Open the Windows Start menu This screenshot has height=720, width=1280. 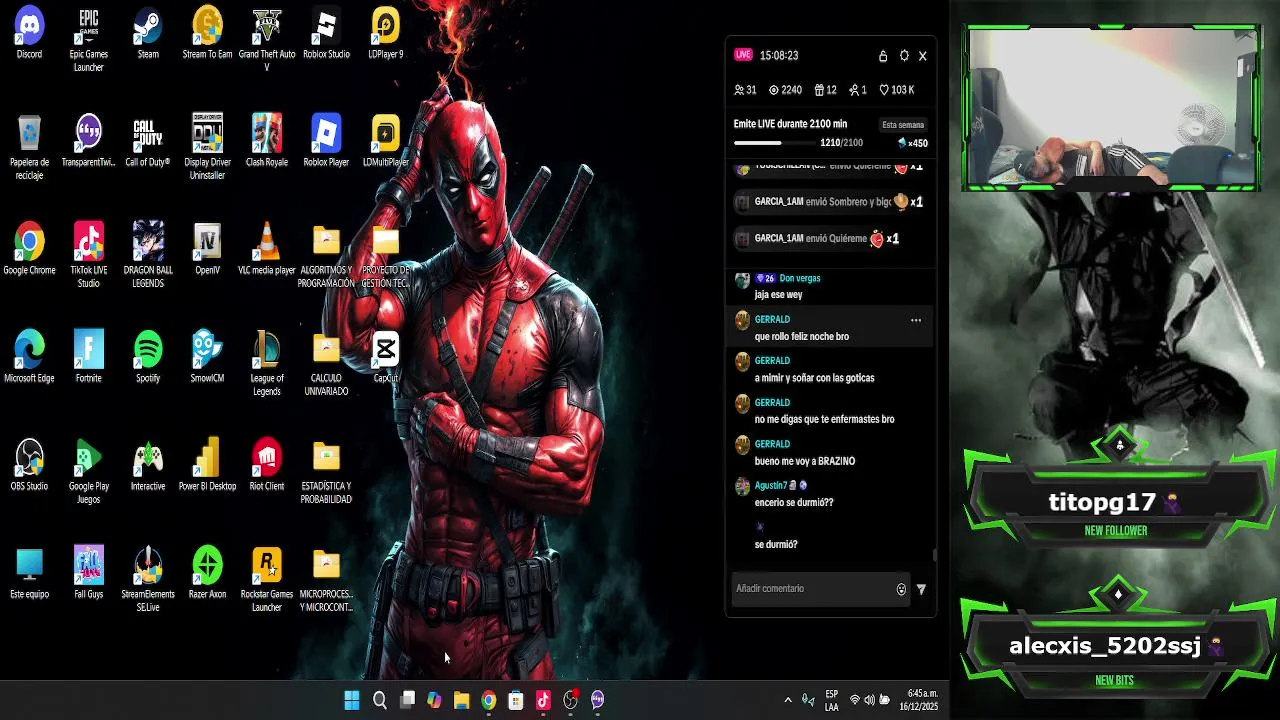point(352,700)
